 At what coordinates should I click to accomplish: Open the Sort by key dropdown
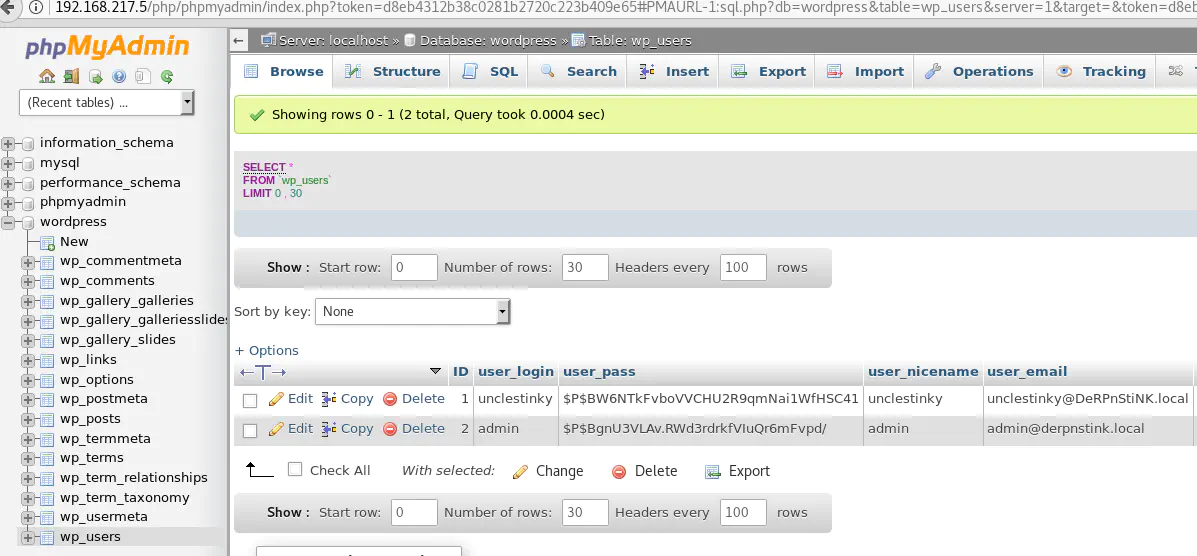(x=412, y=311)
